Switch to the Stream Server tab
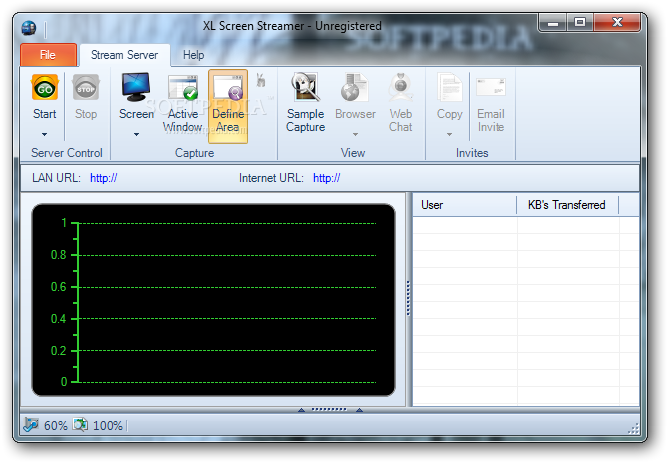668x463 pixels. pyautogui.click(x=124, y=55)
